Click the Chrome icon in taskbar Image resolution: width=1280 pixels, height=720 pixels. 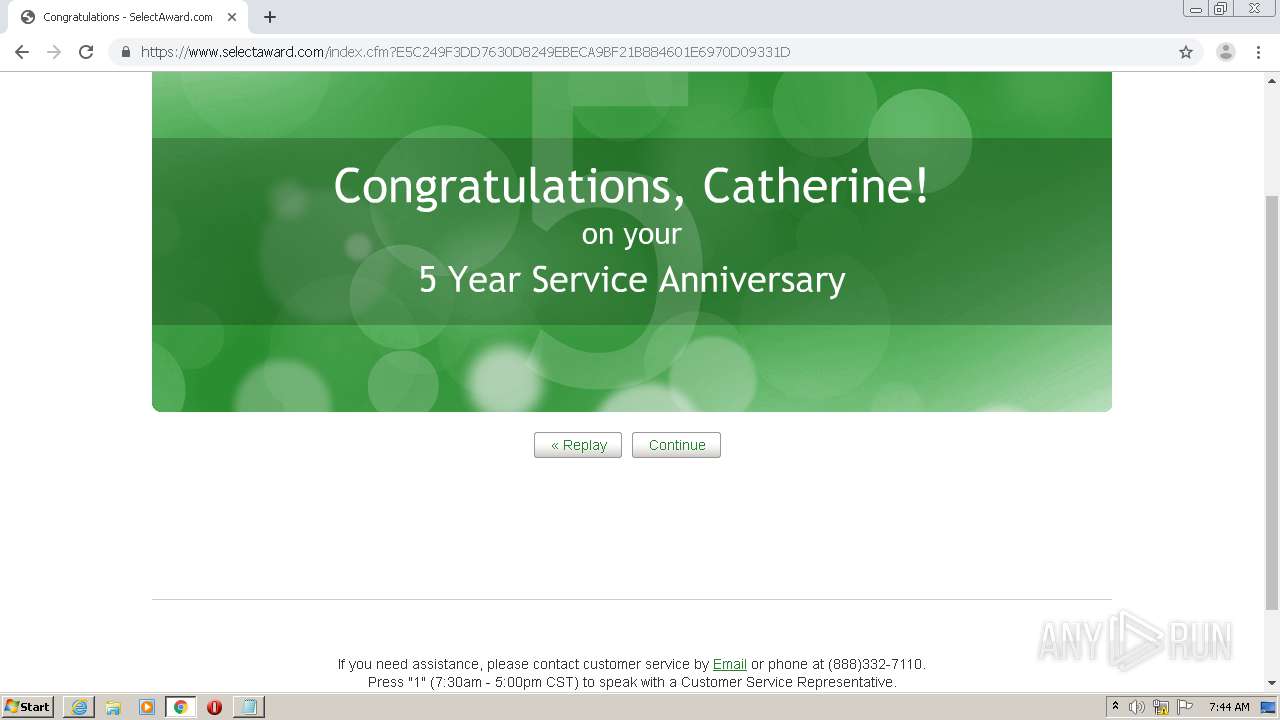(x=180, y=707)
